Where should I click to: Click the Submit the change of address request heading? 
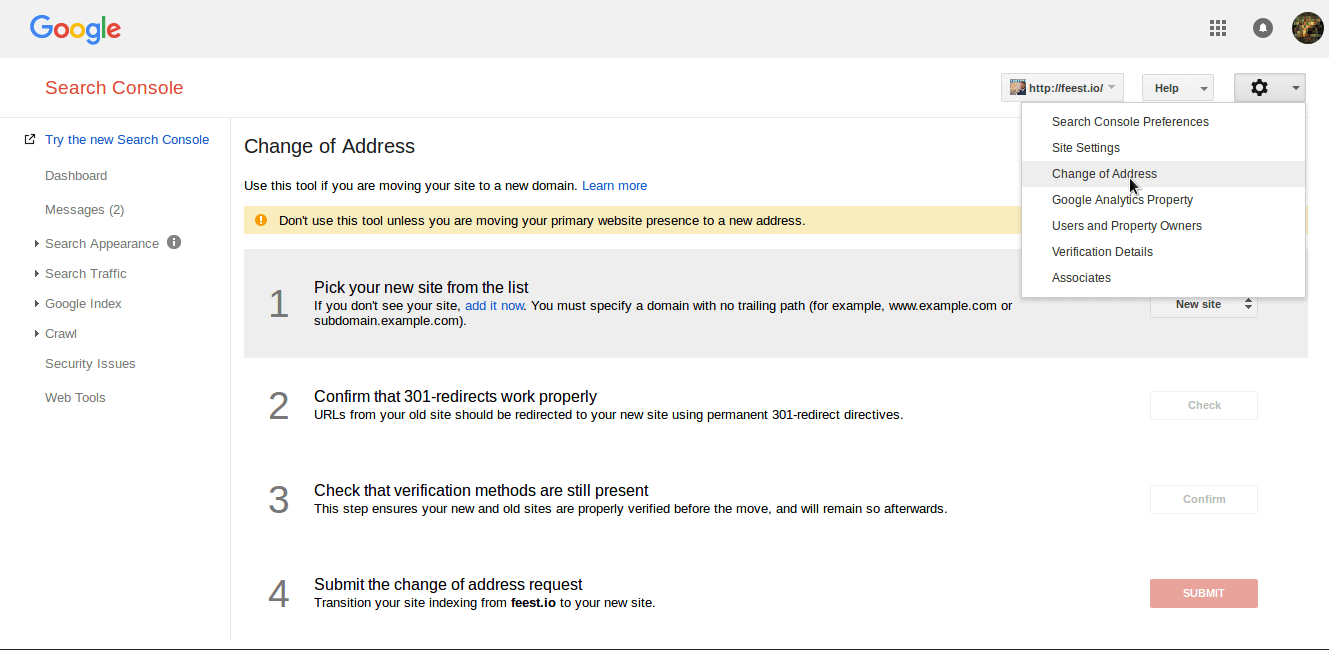(448, 584)
